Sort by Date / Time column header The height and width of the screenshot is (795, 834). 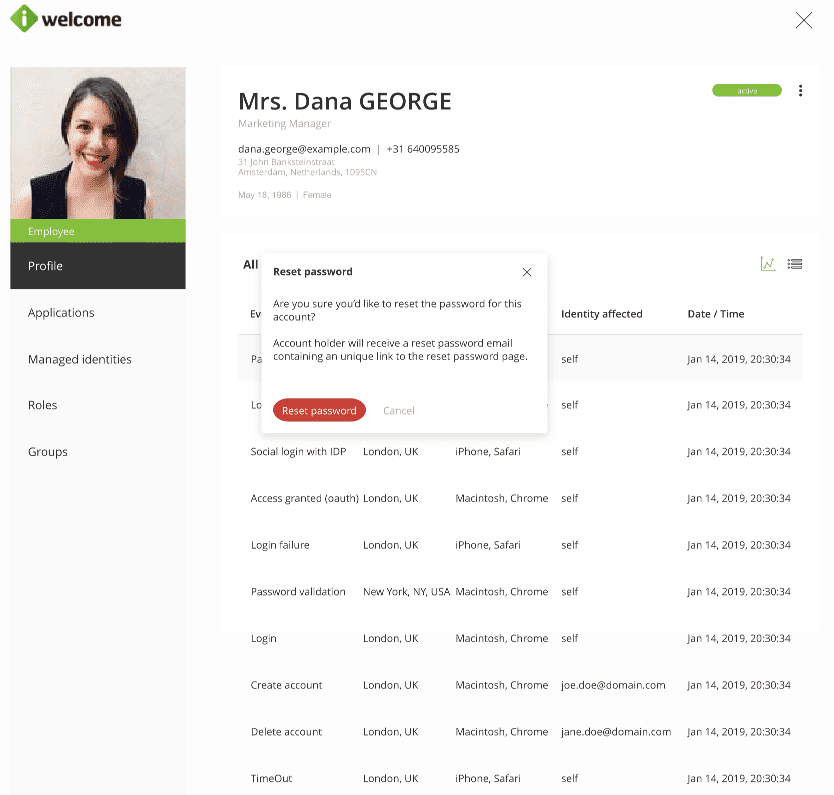pos(716,314)
